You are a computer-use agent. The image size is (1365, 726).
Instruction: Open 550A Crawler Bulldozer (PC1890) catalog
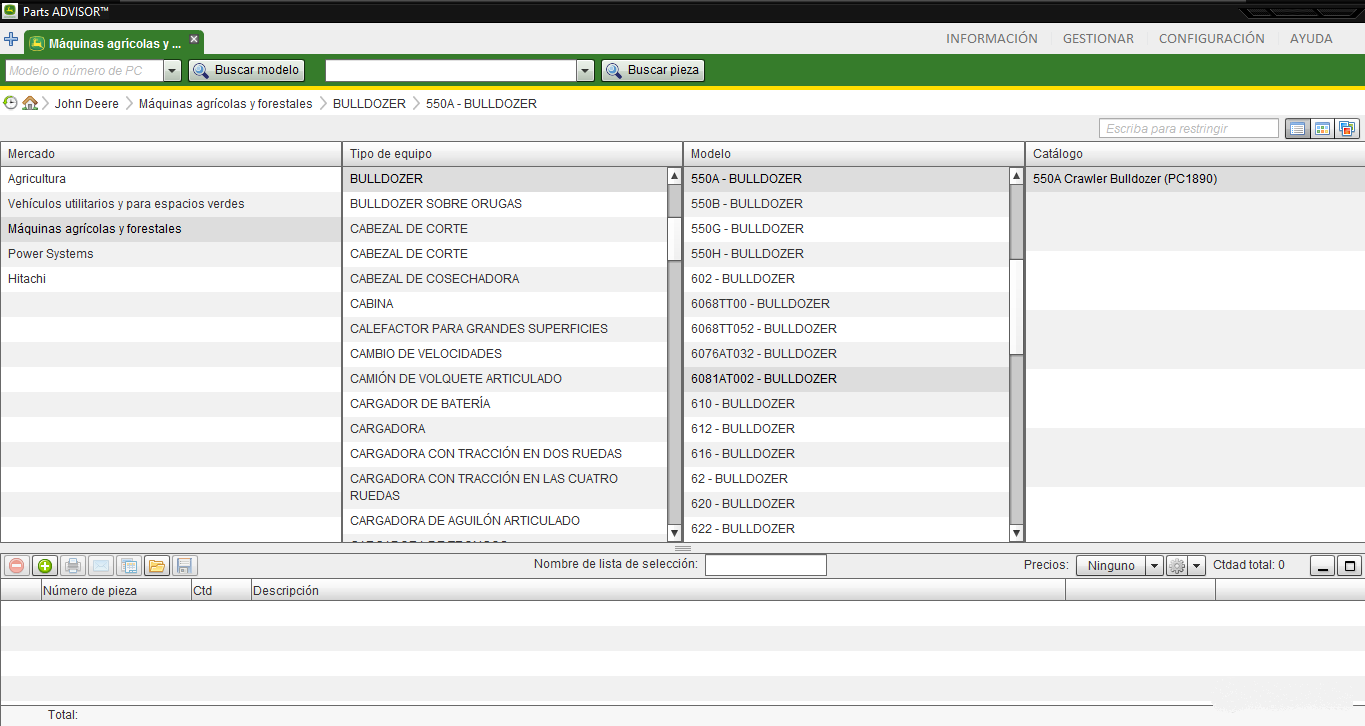click(1195, 179)
